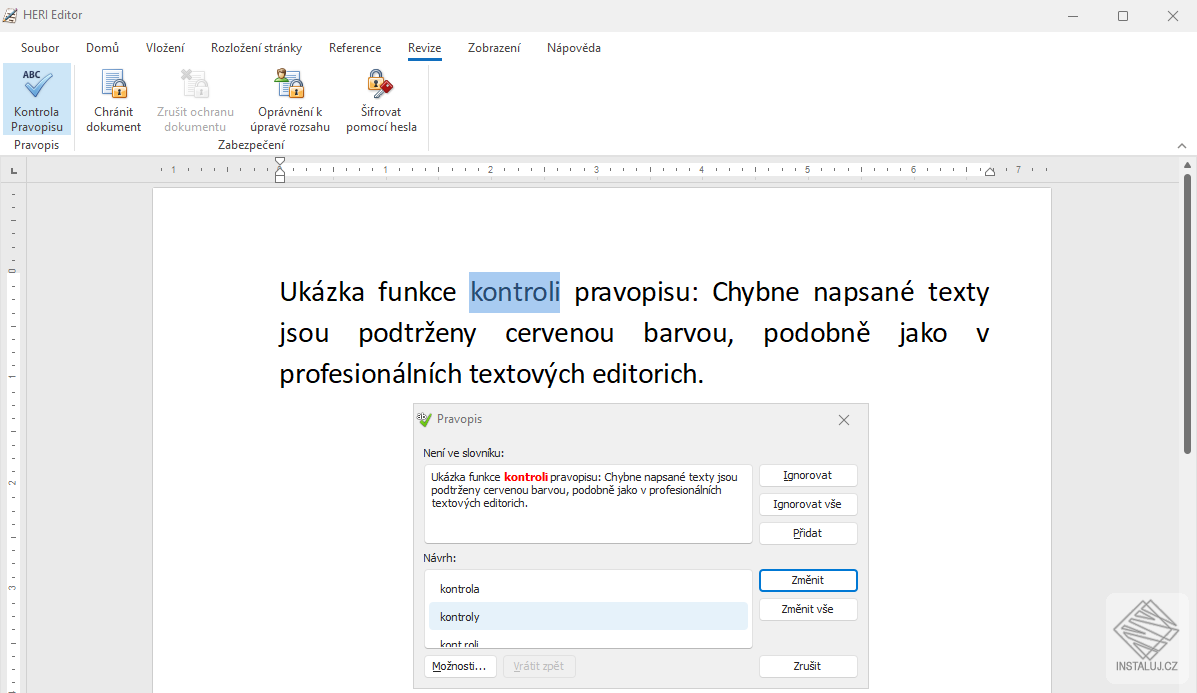Click the word 'profesionálních' in the document
1197x693 pixels.
[370, 374]
